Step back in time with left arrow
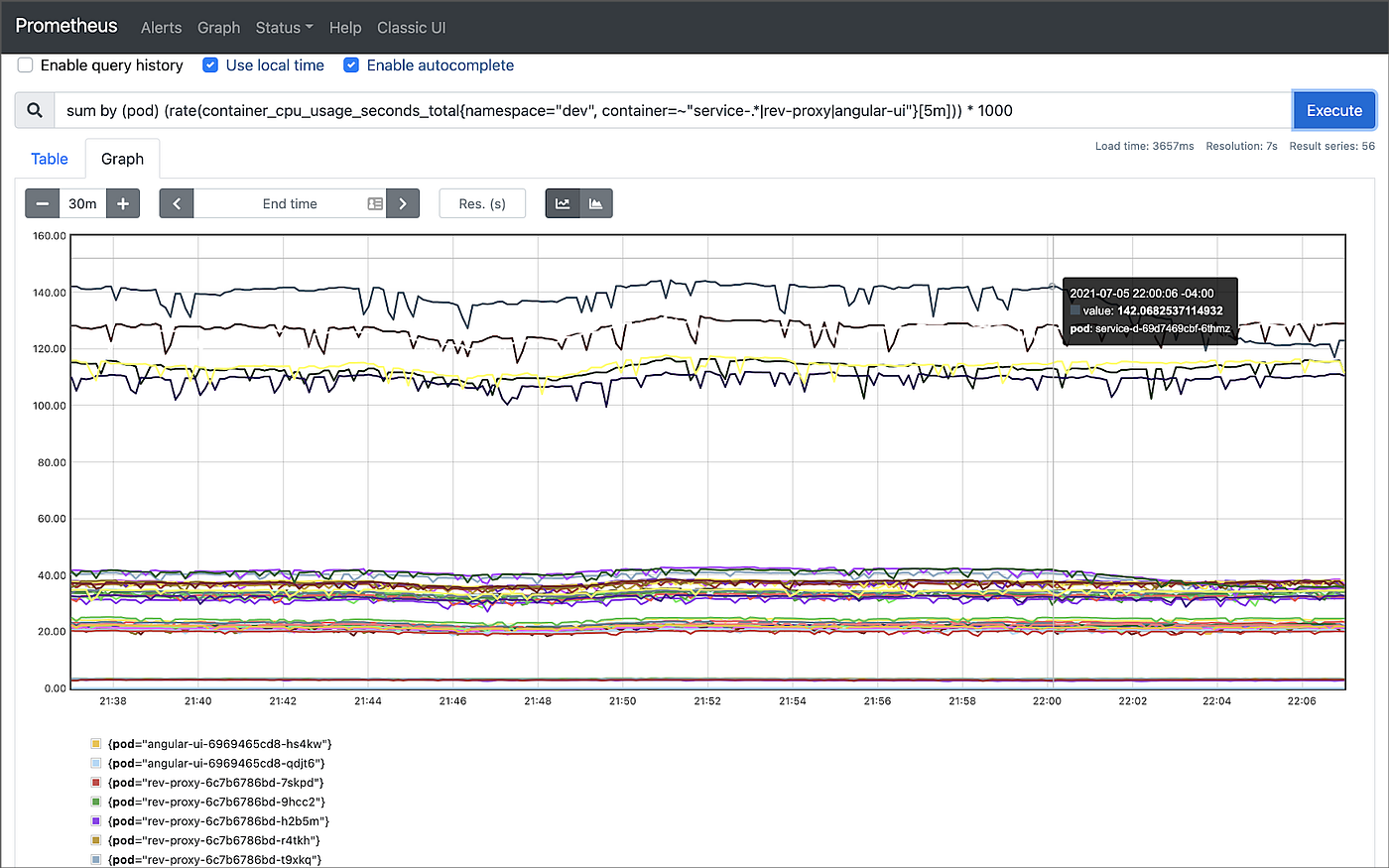 [x=176, y=202]
